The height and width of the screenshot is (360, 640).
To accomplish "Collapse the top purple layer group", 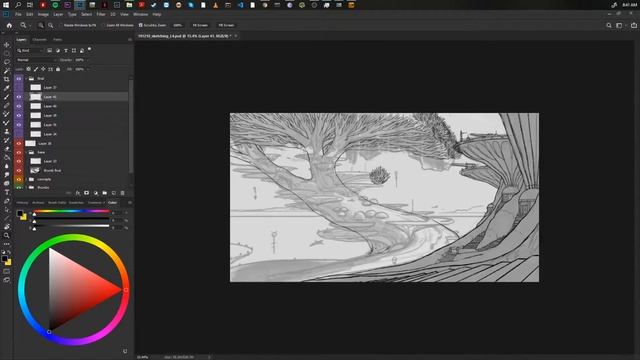I will pyautogui.click(x=27, y=78).
